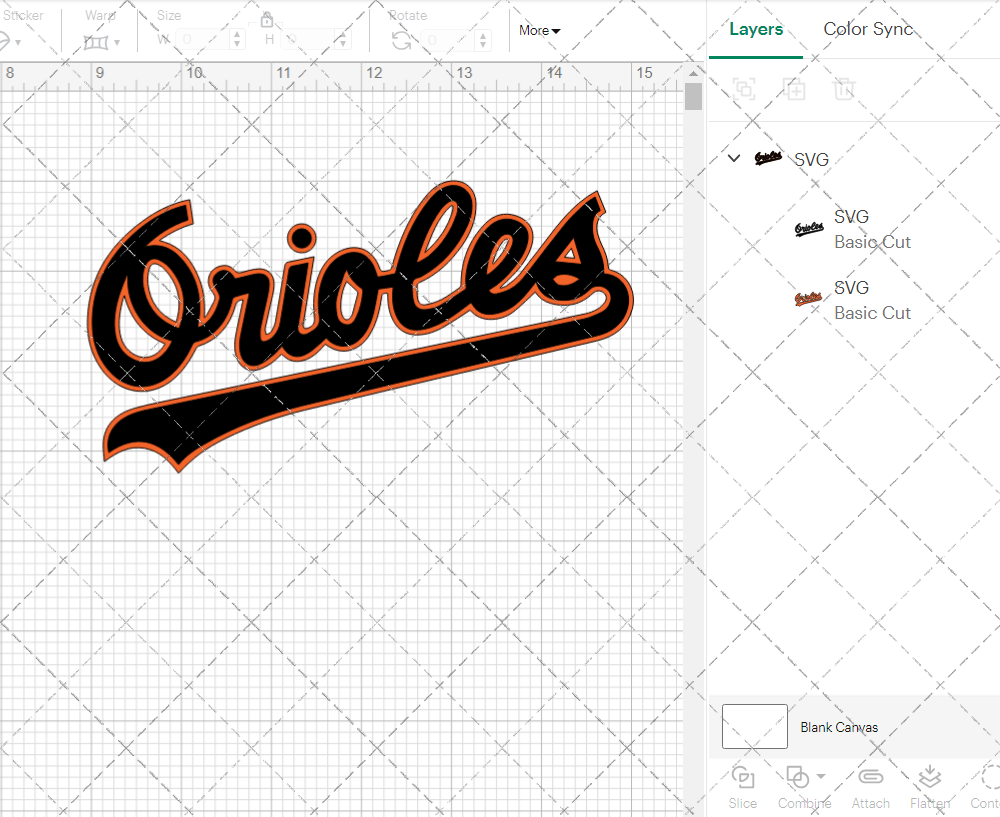Click the Rotate icon in toolbar

[x=401, y=40]
